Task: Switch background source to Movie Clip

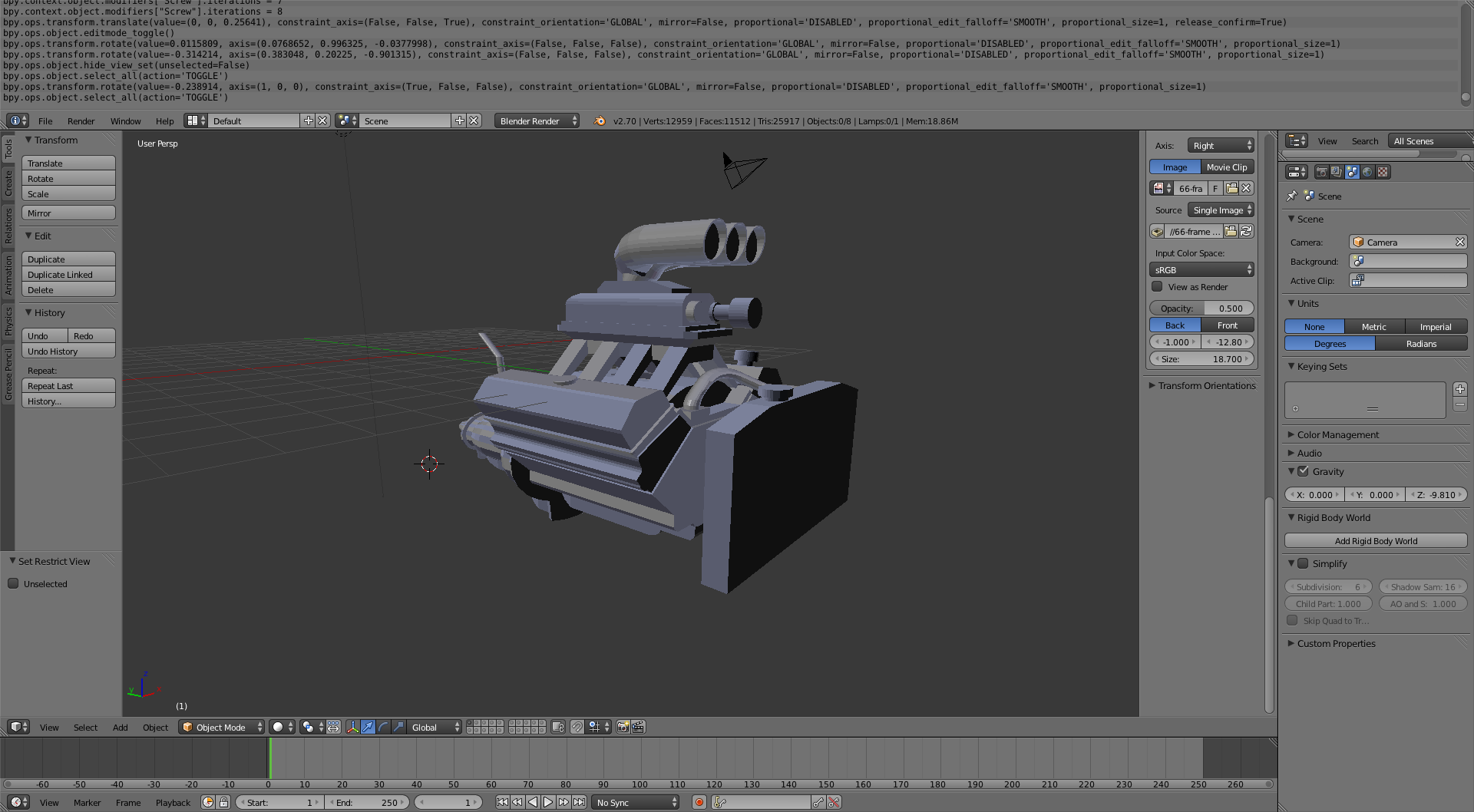Action: pyautogui.click(x=1227, y=167)
